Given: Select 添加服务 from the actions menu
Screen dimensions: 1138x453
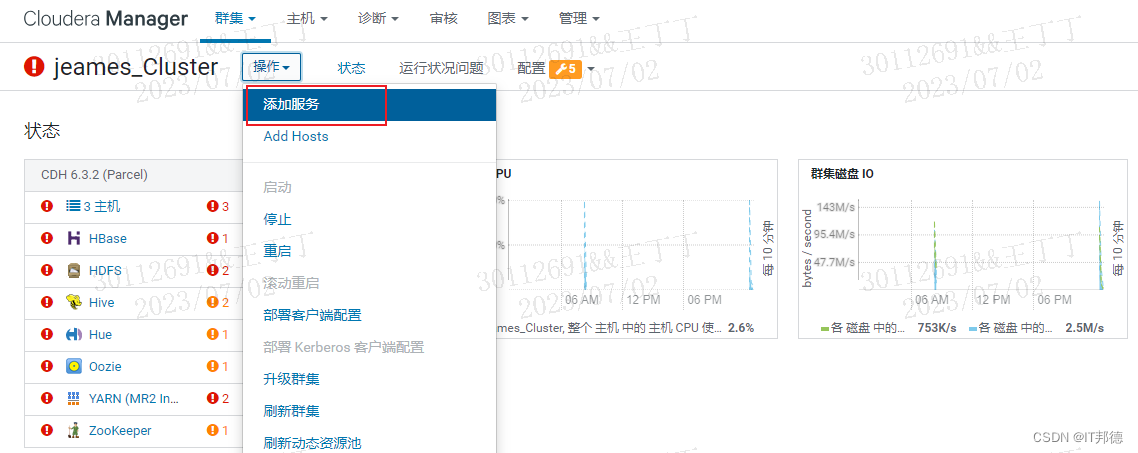Looking at the screenshot, I should 369,105.
